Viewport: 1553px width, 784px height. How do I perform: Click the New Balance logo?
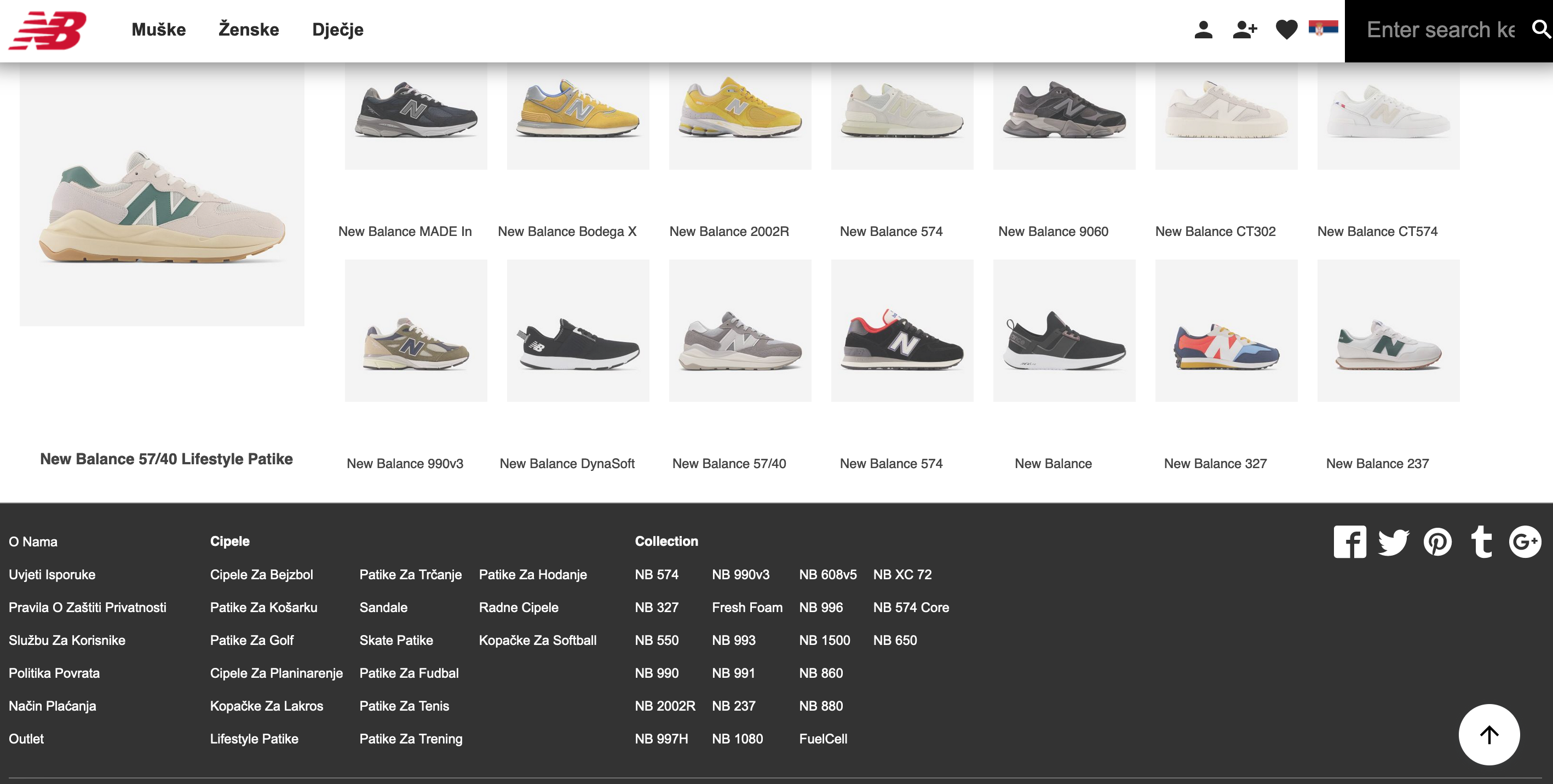pos(47,30)
